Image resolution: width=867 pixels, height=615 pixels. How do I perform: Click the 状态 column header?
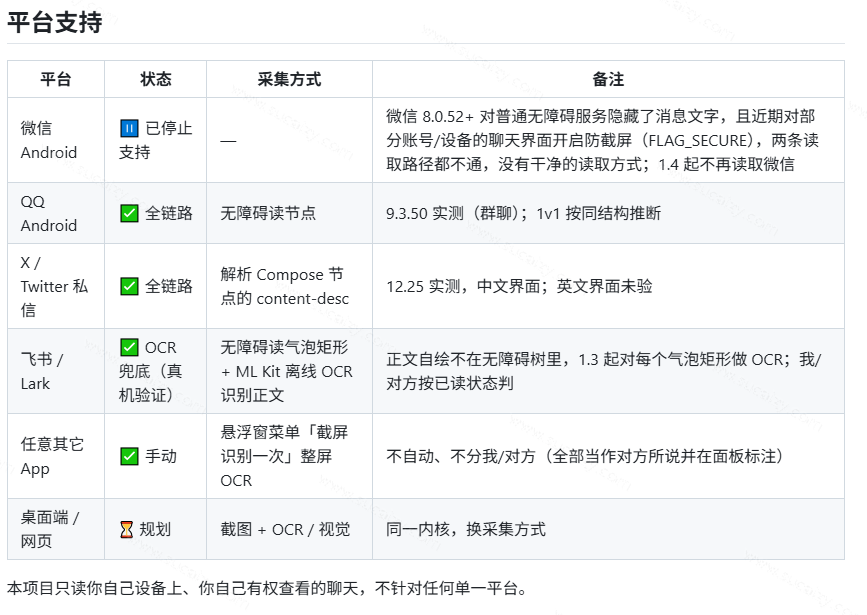click(x=155, y=79)
